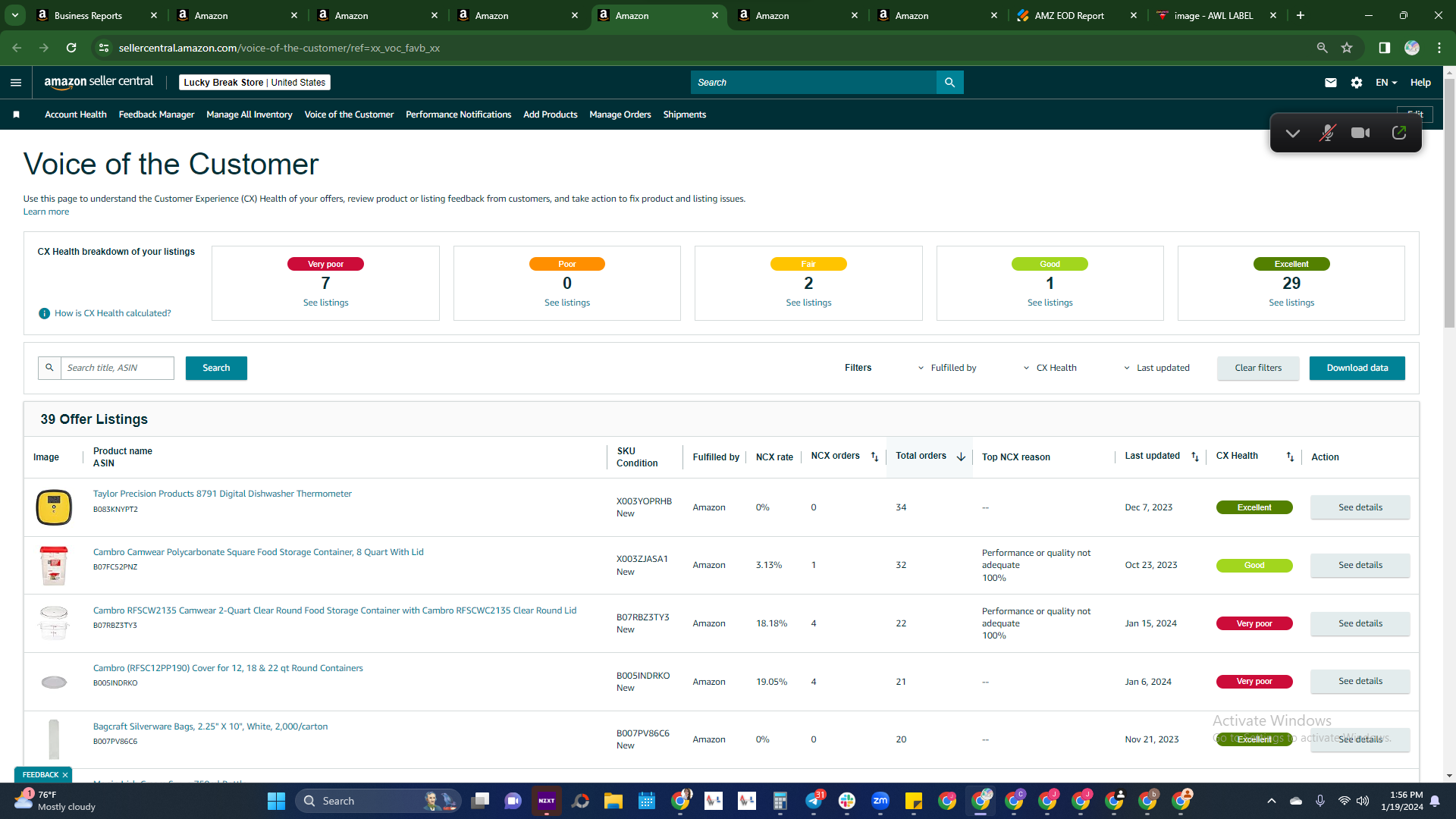Screen dimensions: 1456x819
Task: Click the Search button next to the ASIN field
Action: click(x=216, y=368)
